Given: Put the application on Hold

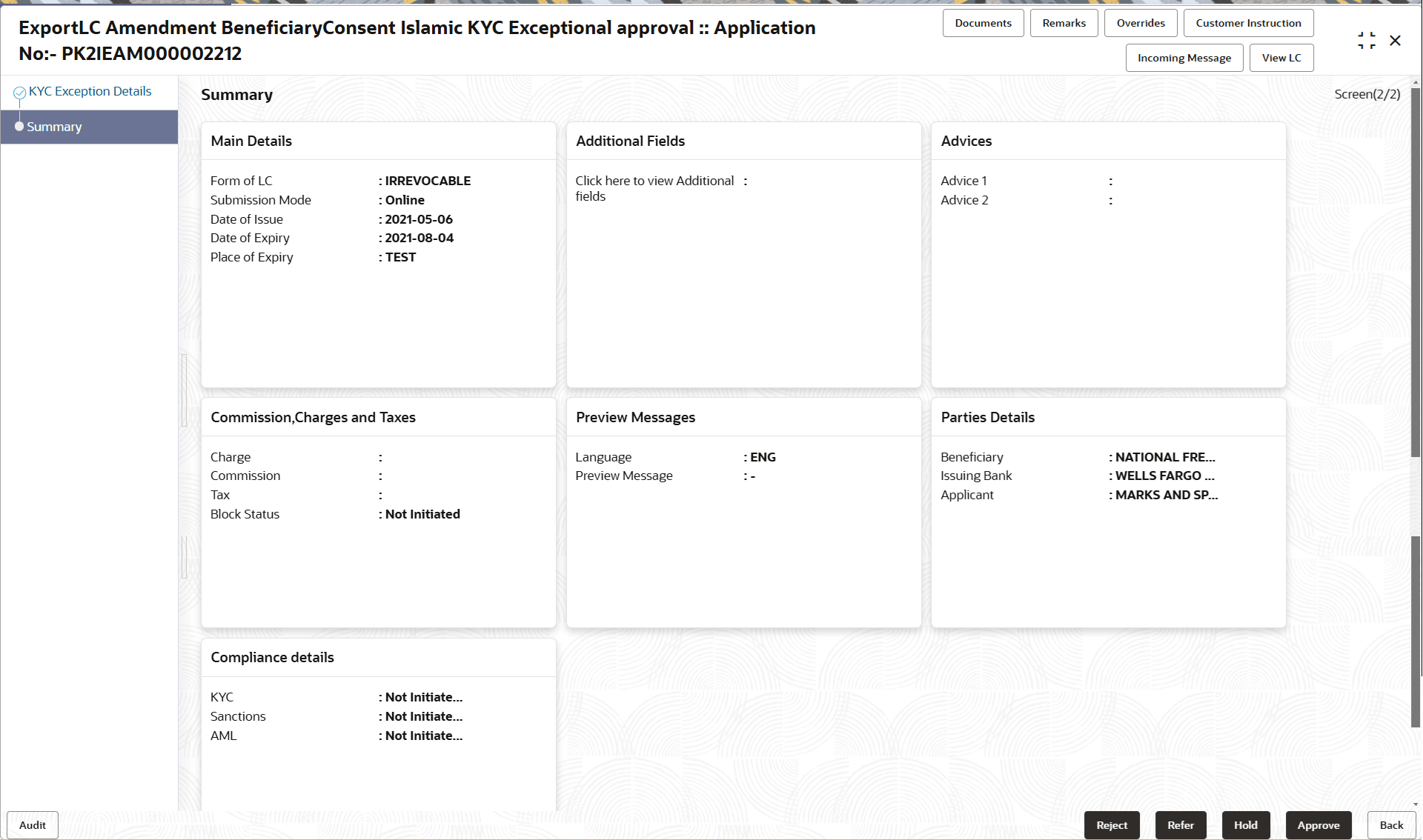Looking at the screenshot, I should pyautogui.click(x=1245, y=824).
